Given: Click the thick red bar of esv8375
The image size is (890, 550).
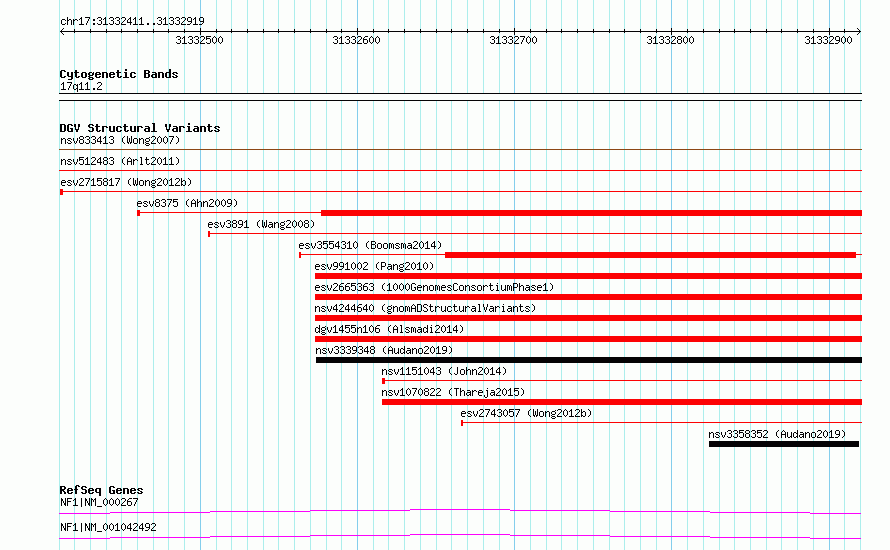Looking at the screenshot, I should tap(591, 213).
